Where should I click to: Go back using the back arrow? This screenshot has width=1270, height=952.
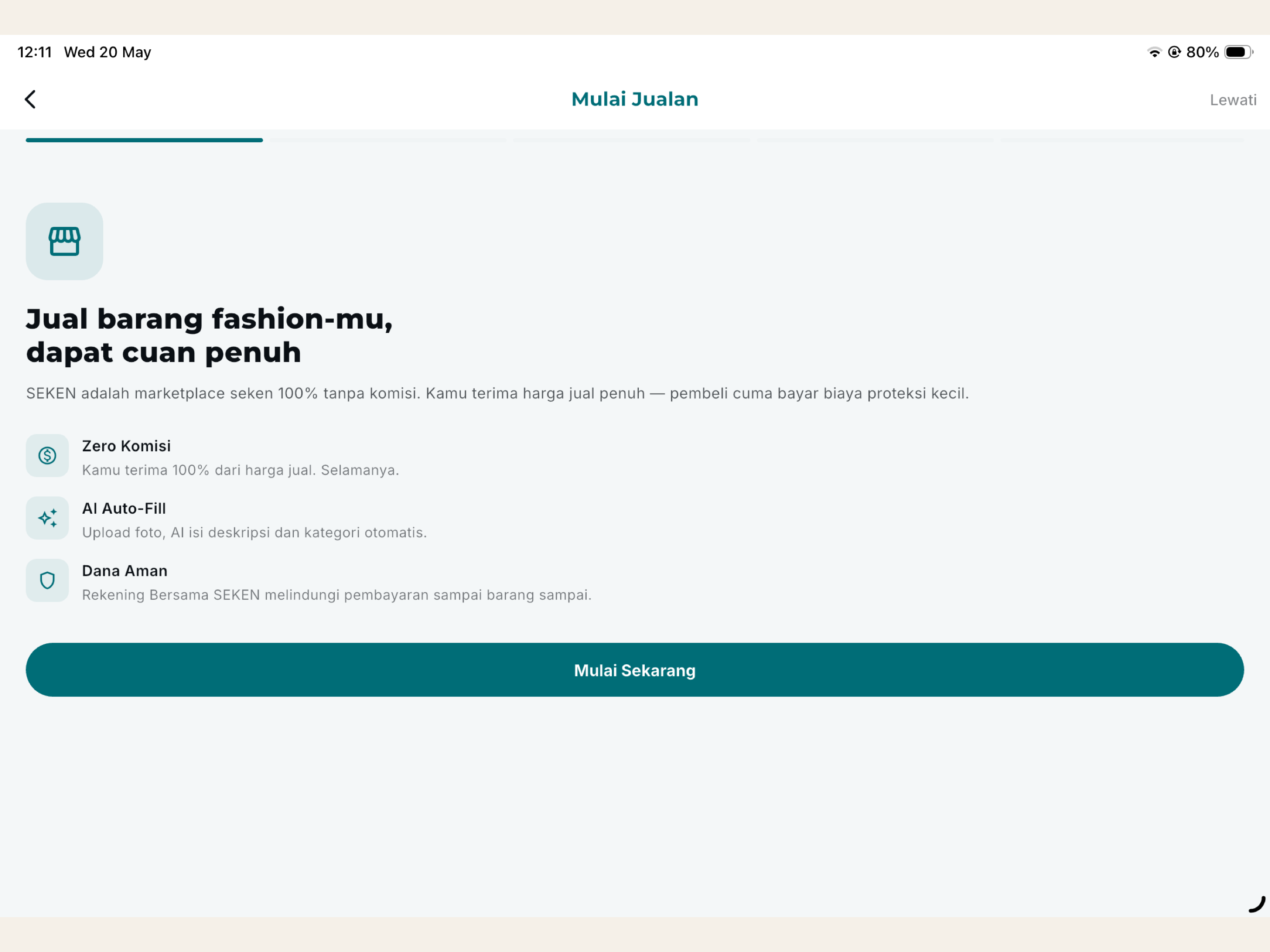pos(30,99)
